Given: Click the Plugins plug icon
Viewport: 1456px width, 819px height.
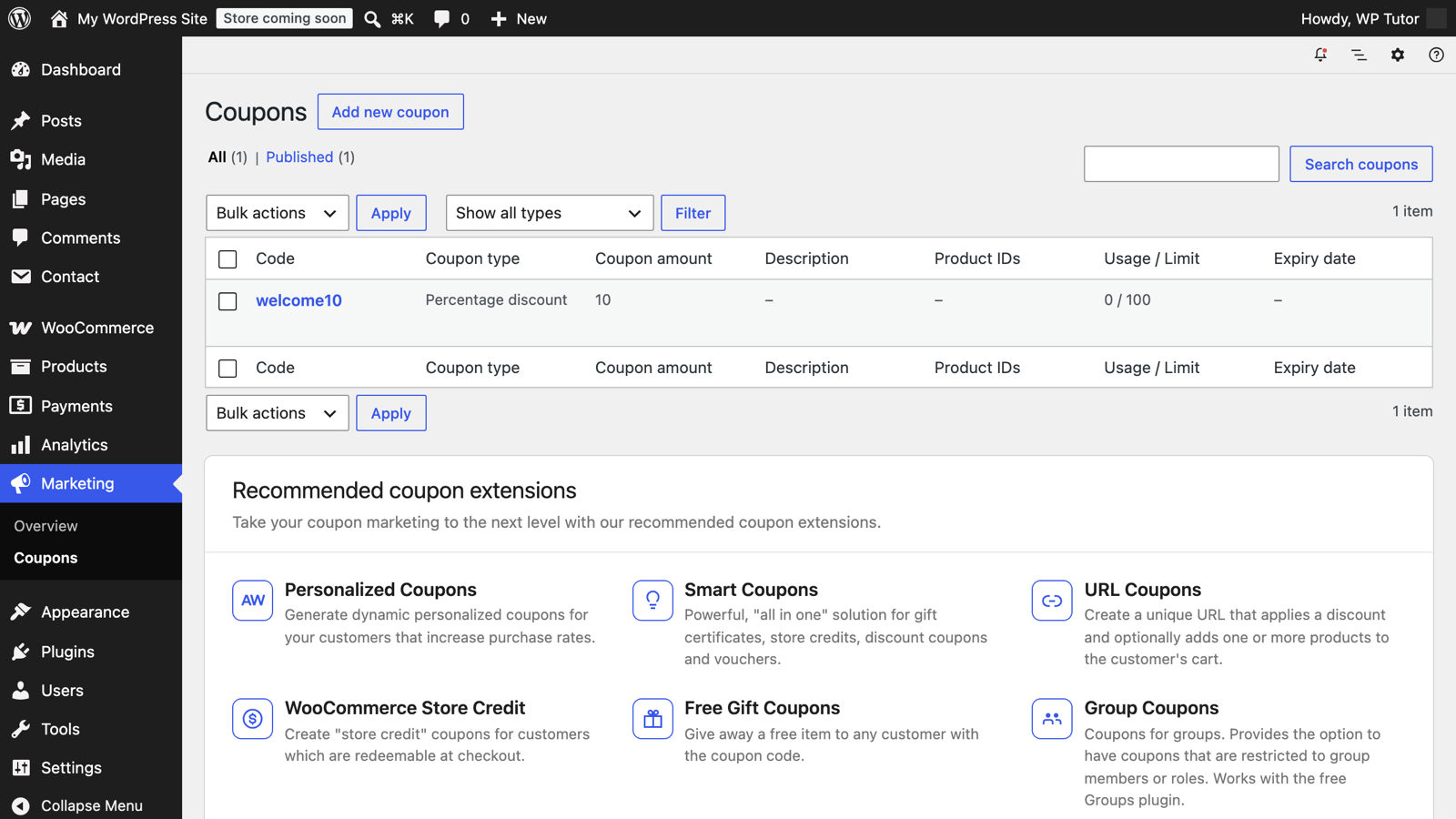Looking at the screenshot, I should (21, 652).
